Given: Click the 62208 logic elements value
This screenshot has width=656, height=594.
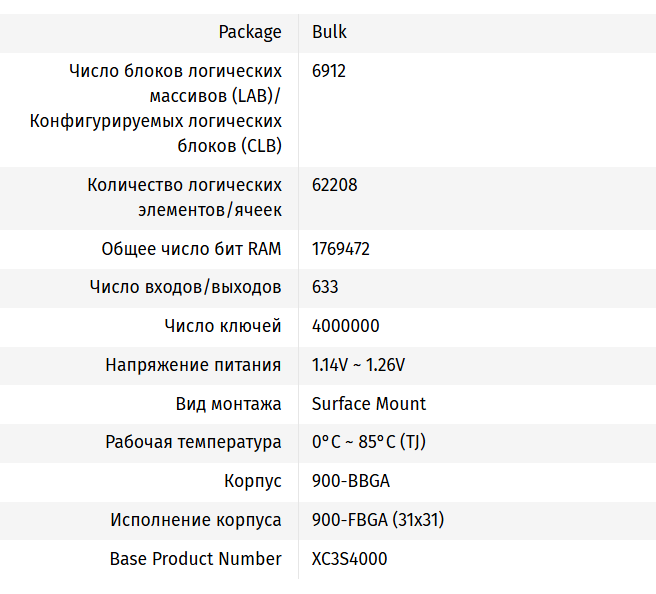Looking at the screenshot, I should (334, 185).
